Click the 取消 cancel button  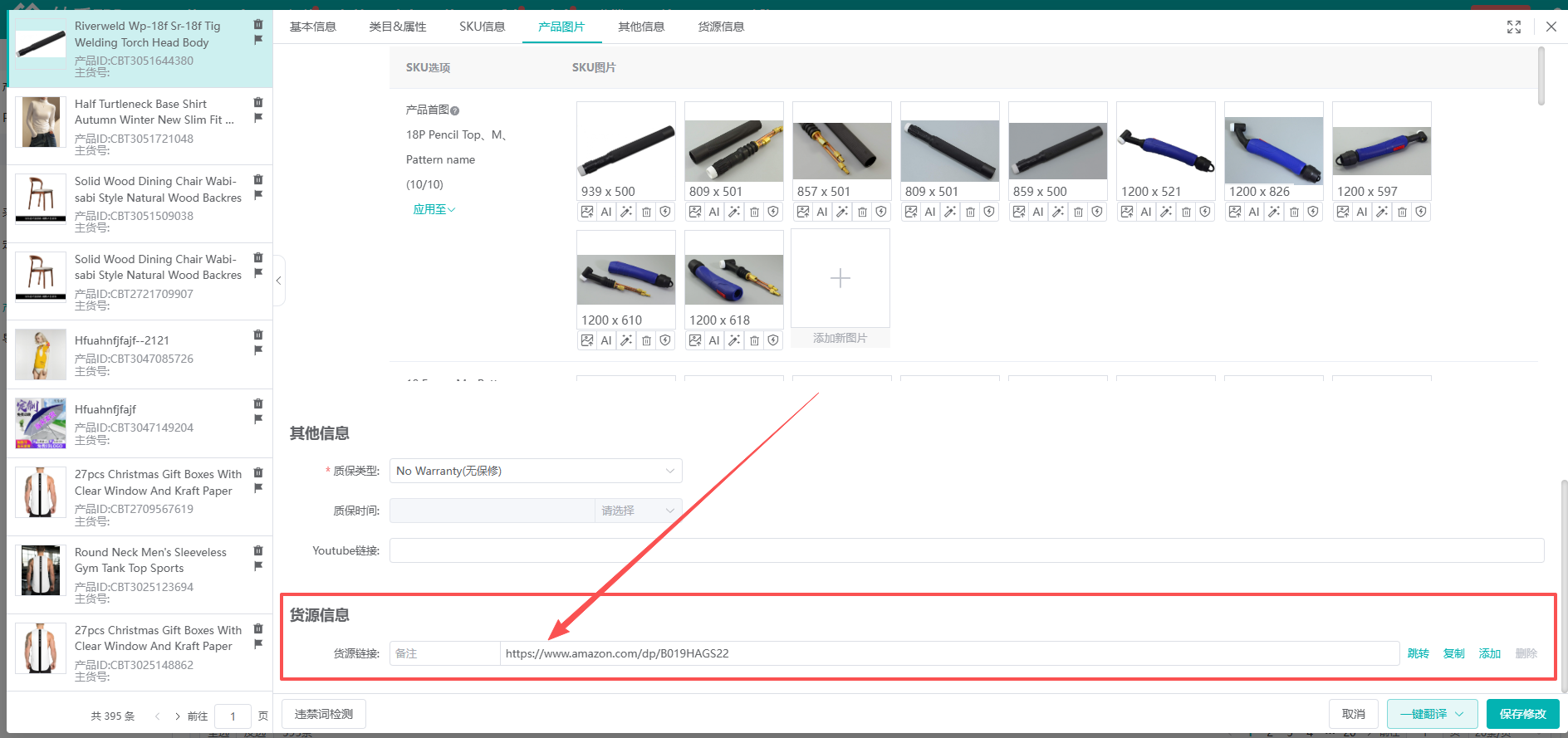tap(1354, 714)
